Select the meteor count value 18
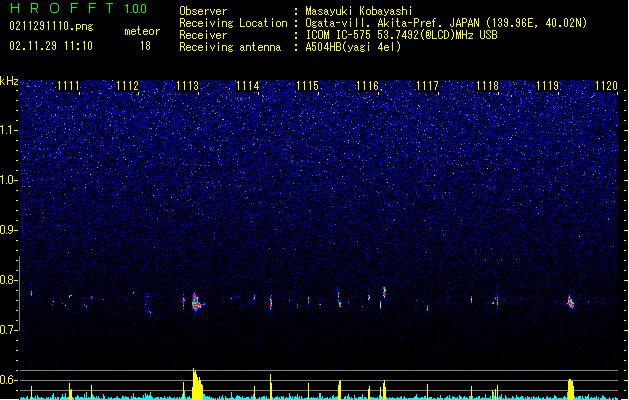Image resolution: width=629 pixels, height=400 pixels. (x=145, y=46)
